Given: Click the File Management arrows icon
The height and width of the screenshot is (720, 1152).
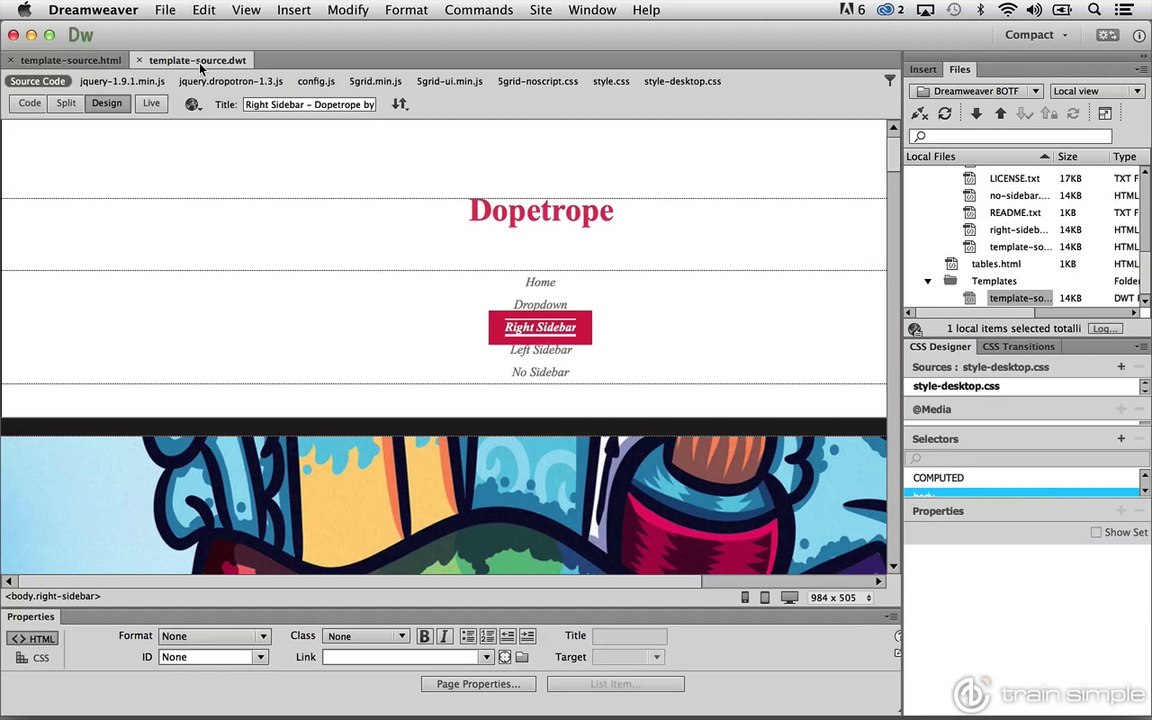Looking at the screenshot, I should click(x=399, y=104).
